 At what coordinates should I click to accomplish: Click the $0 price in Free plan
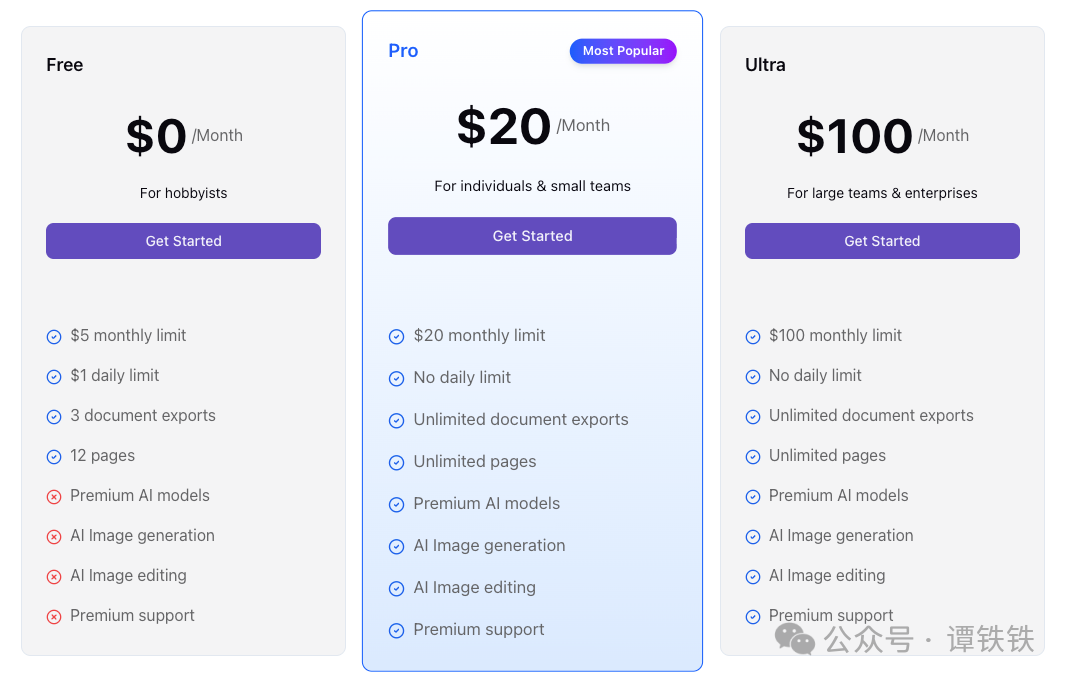pyautogui.click(x=156, y=136)
